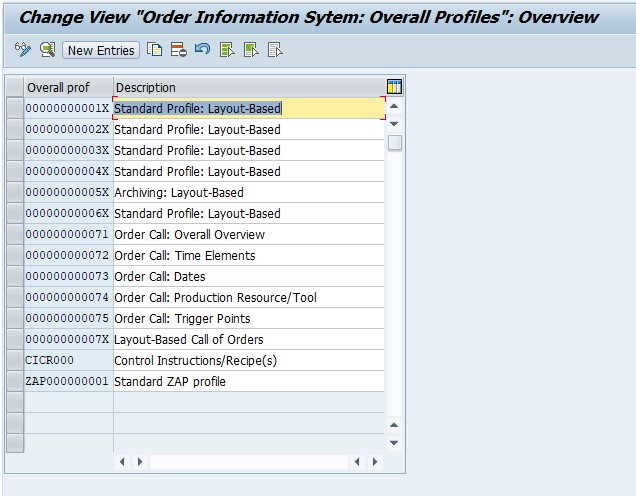Click the Select Block icon
This screenshot has height=496, width=636.
pyautogui.click(x=251, y=50)
